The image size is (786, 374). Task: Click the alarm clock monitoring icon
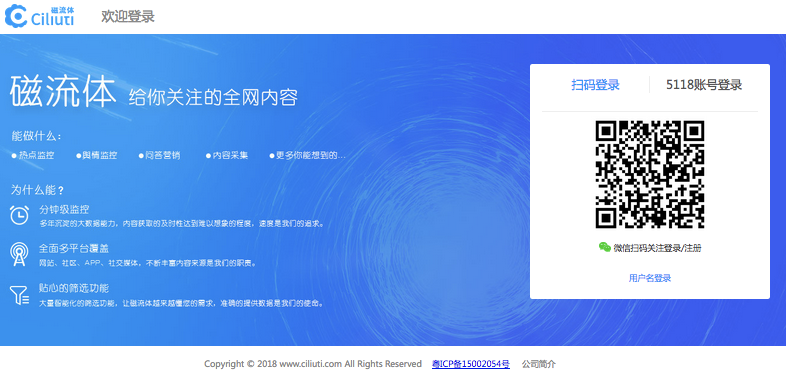pos(19,215)
